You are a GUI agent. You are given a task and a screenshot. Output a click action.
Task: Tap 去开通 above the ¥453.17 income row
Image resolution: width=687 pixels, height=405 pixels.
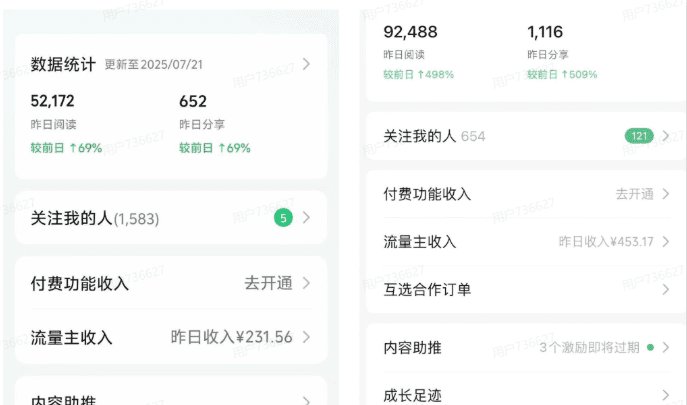634,194
